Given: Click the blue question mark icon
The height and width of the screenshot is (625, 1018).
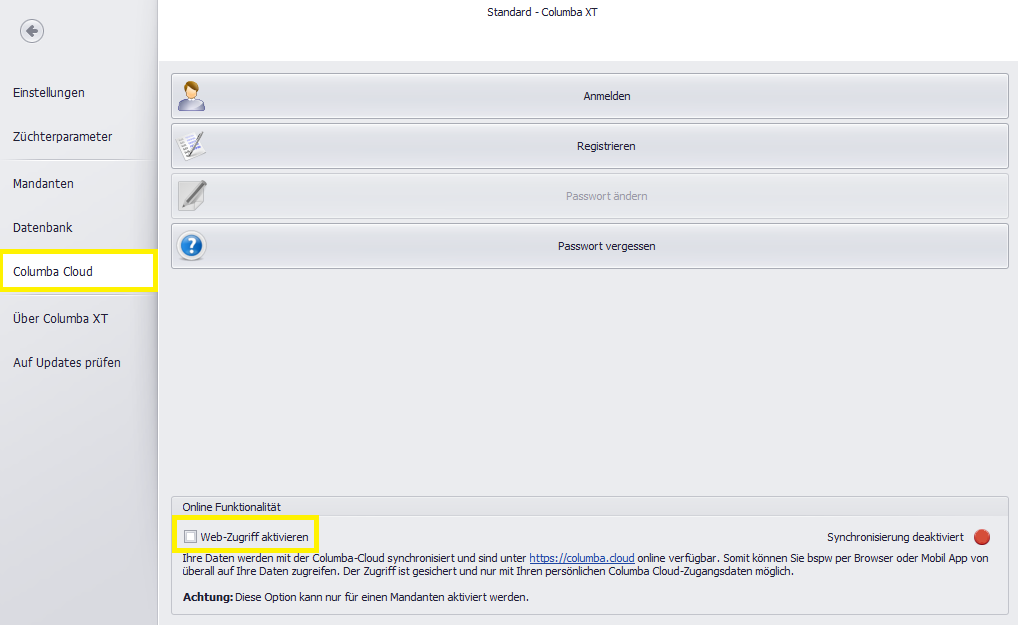Looking at the screenshot, I should pyautogui.click(x=191, y=246).
